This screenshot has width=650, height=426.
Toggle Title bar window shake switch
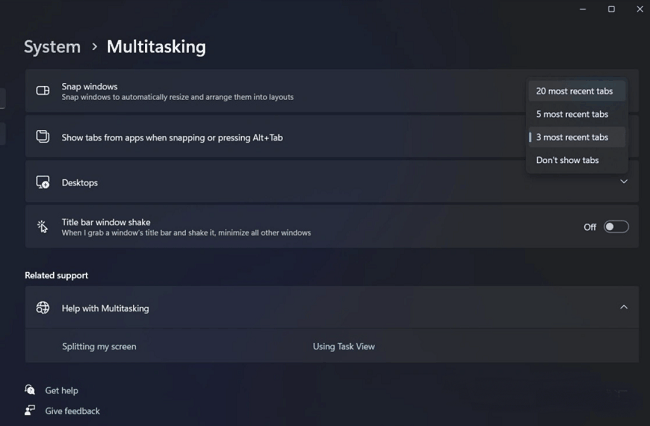tap(616, 227)
